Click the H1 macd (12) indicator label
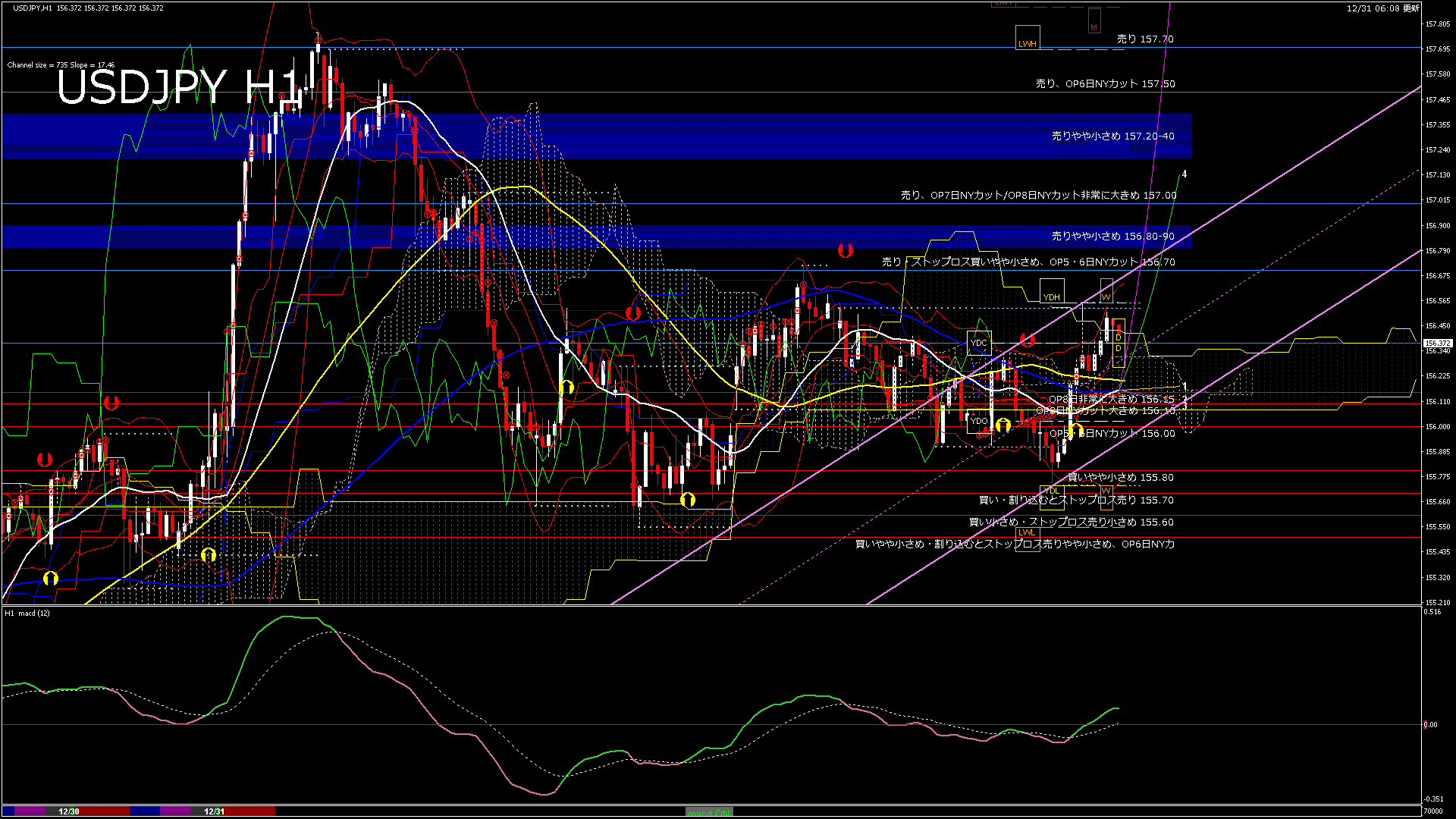The image size is (1456, 819). 27,613
